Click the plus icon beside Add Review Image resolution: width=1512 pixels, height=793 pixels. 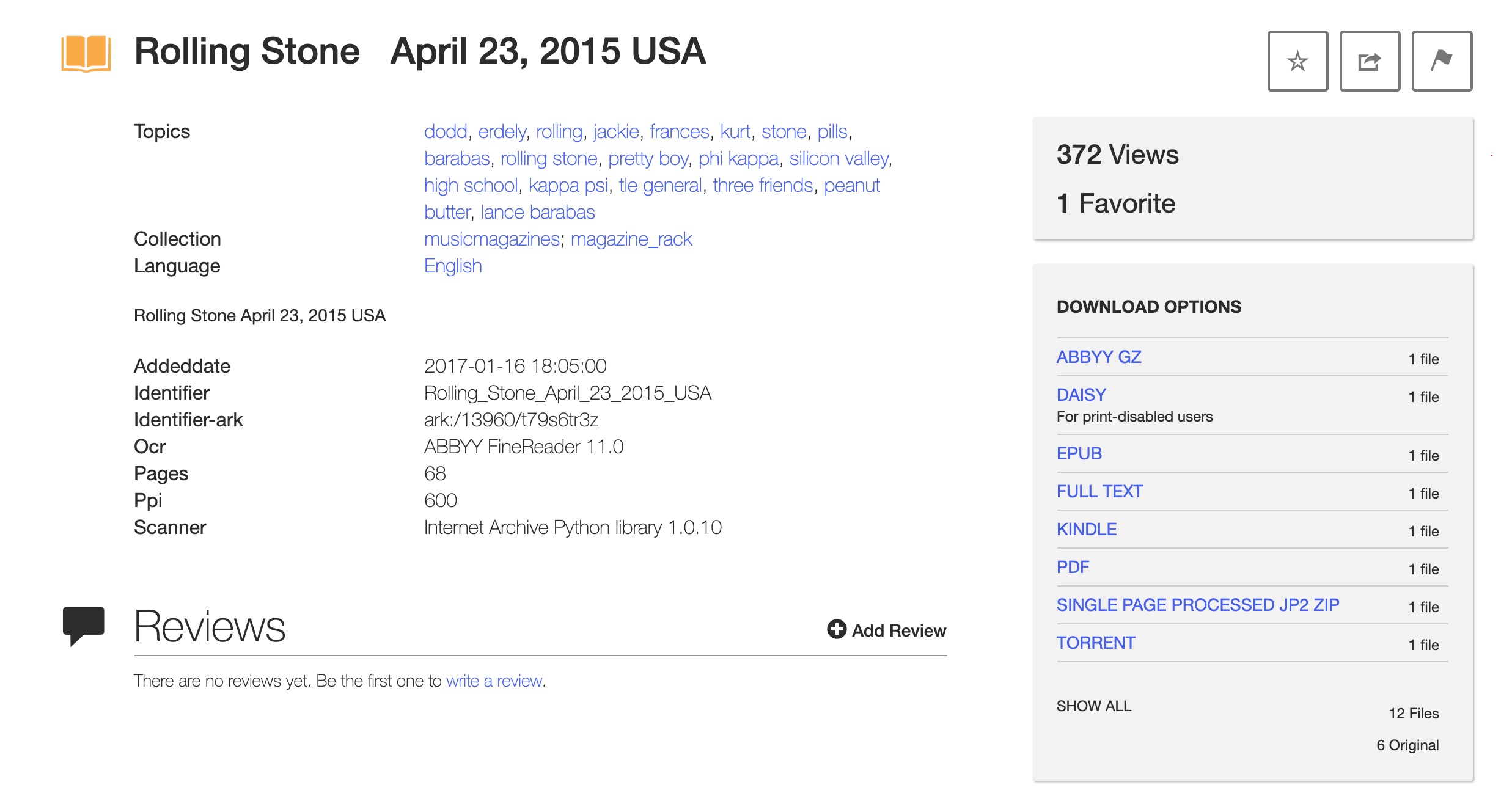(836, 629)
